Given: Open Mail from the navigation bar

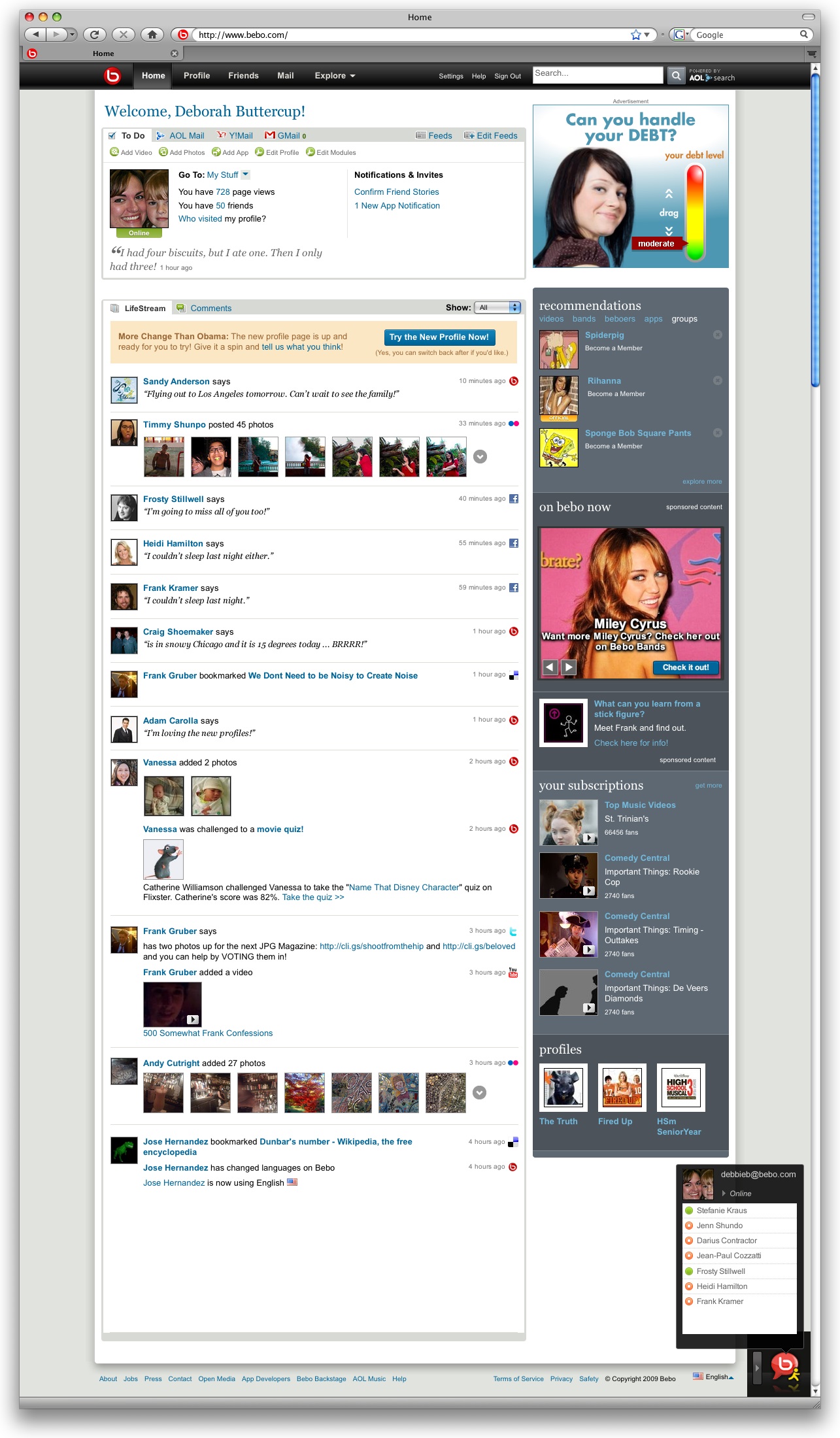Looking at the screenshot, I should point(286,76).
